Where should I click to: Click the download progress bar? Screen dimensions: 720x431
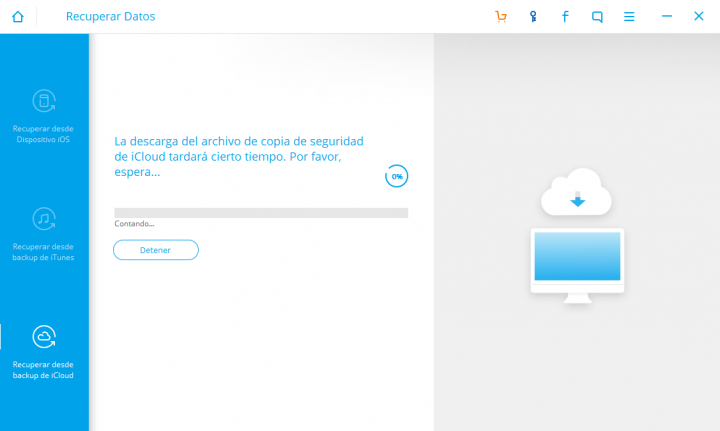[x=261, y=212]
